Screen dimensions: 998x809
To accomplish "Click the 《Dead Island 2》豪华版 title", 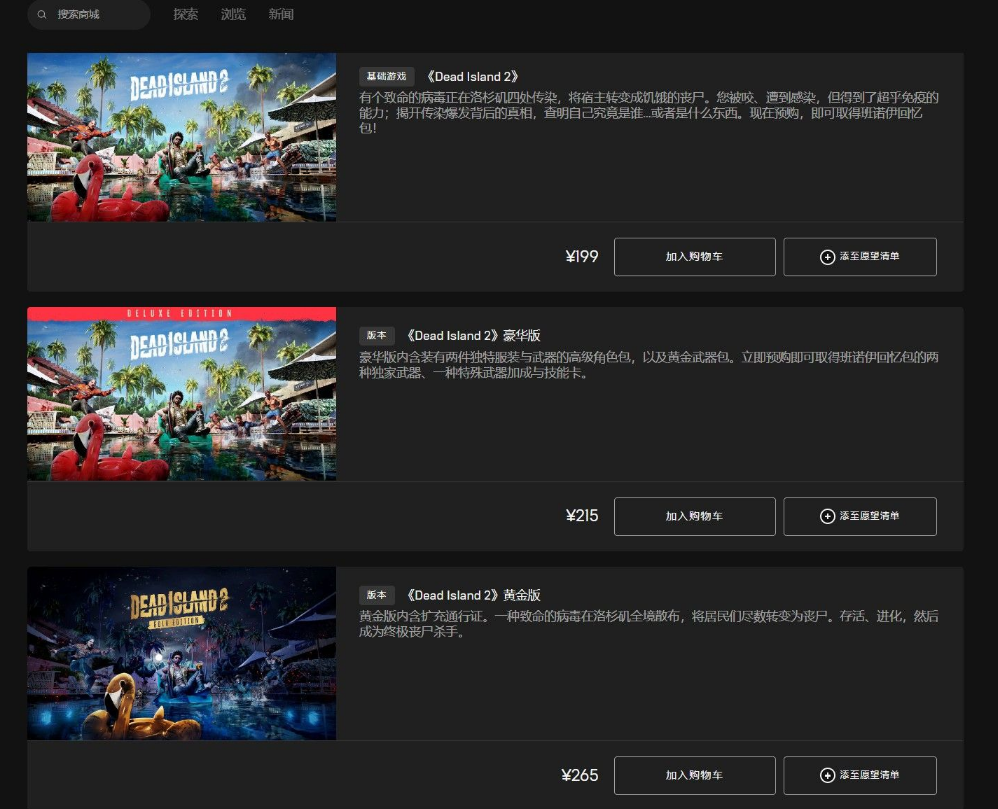I will tap(472, 335).
